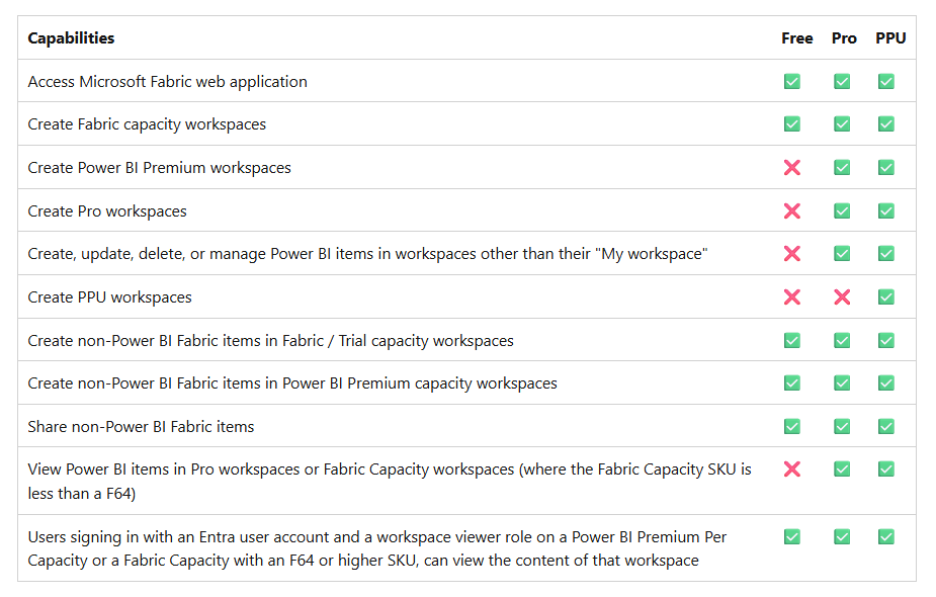Click Free red X in the "My workspace" row
Viewport: 936px width, 597px height.
[792, 254]
